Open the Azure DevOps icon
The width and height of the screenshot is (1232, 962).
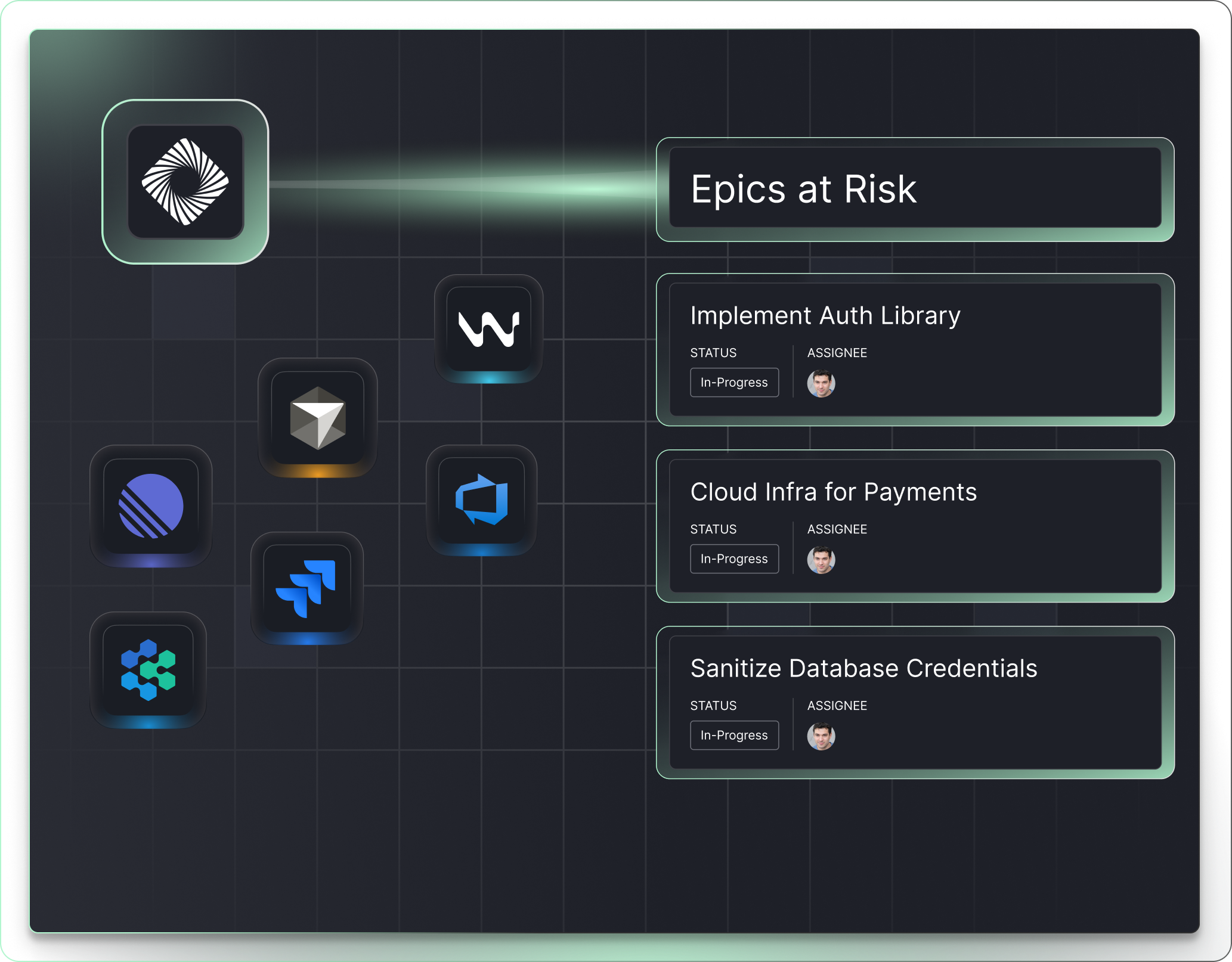click(x=482, y=499)
